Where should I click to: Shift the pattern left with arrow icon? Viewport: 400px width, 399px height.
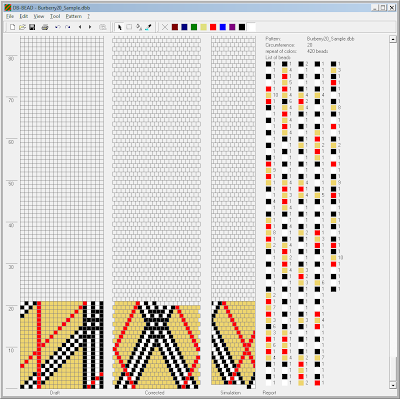(80, 27)
